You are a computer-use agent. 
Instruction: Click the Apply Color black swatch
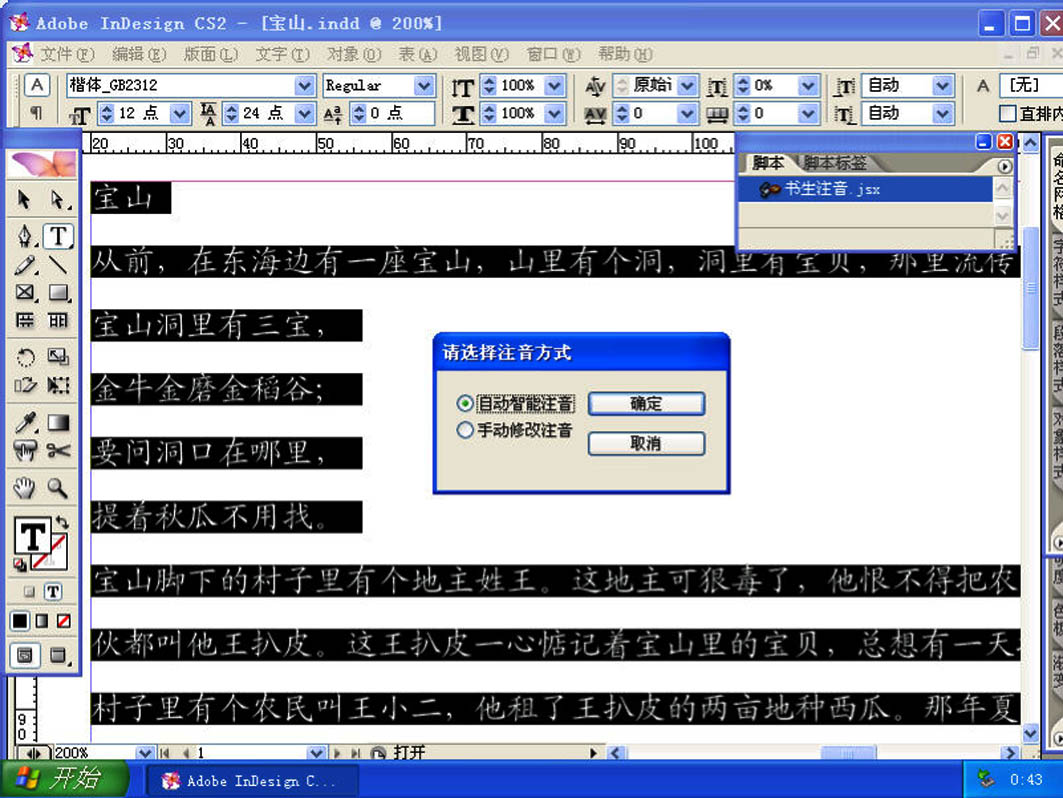(20, 620)
